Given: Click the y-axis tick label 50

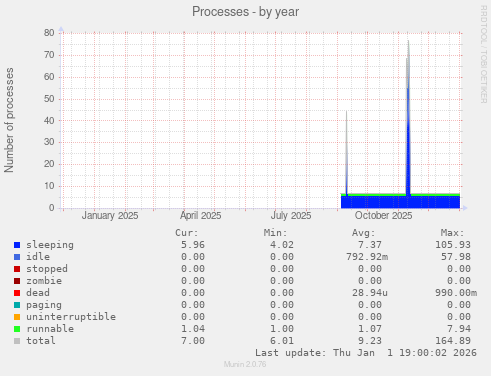Looking at the screenshot, I should [49, 99].
